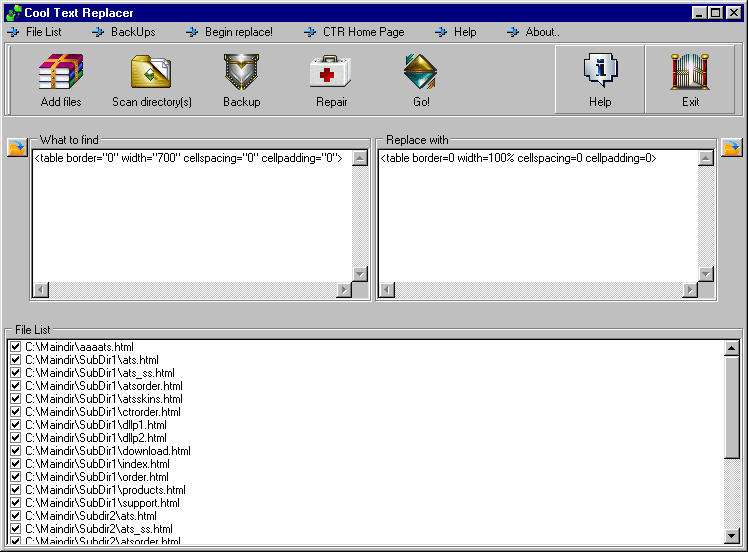Uncheck C:\Maindir\SubDir1\ats.html
748x552 pixels.
[15, 360]
